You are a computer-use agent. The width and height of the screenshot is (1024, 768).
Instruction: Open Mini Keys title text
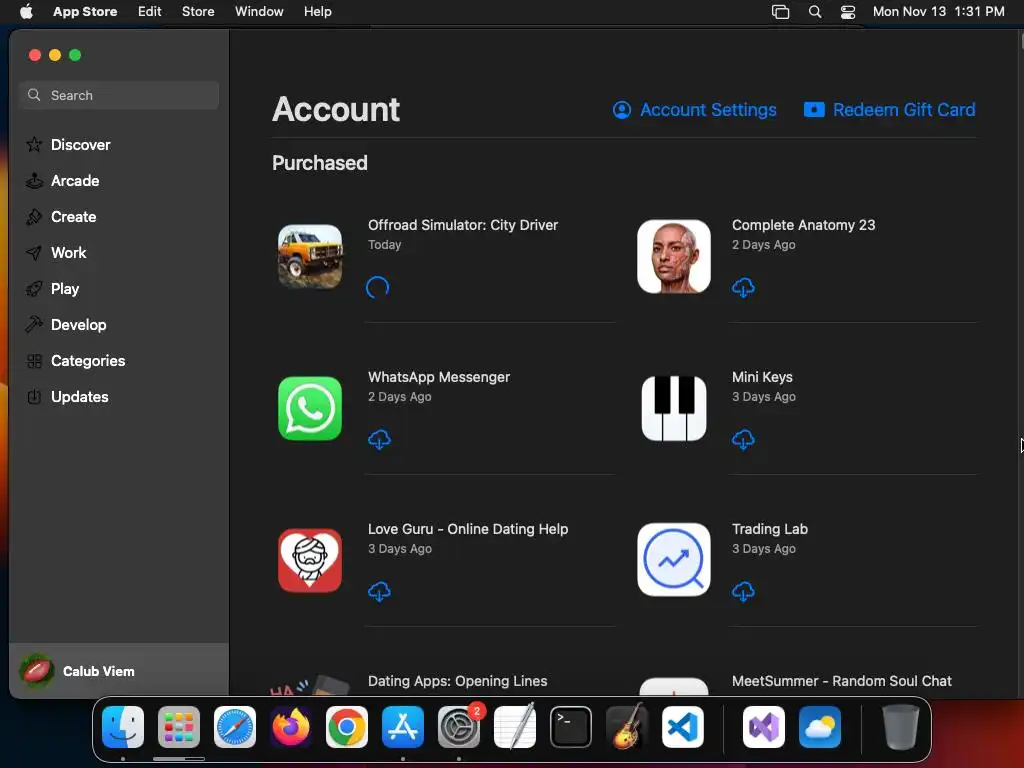762,377
